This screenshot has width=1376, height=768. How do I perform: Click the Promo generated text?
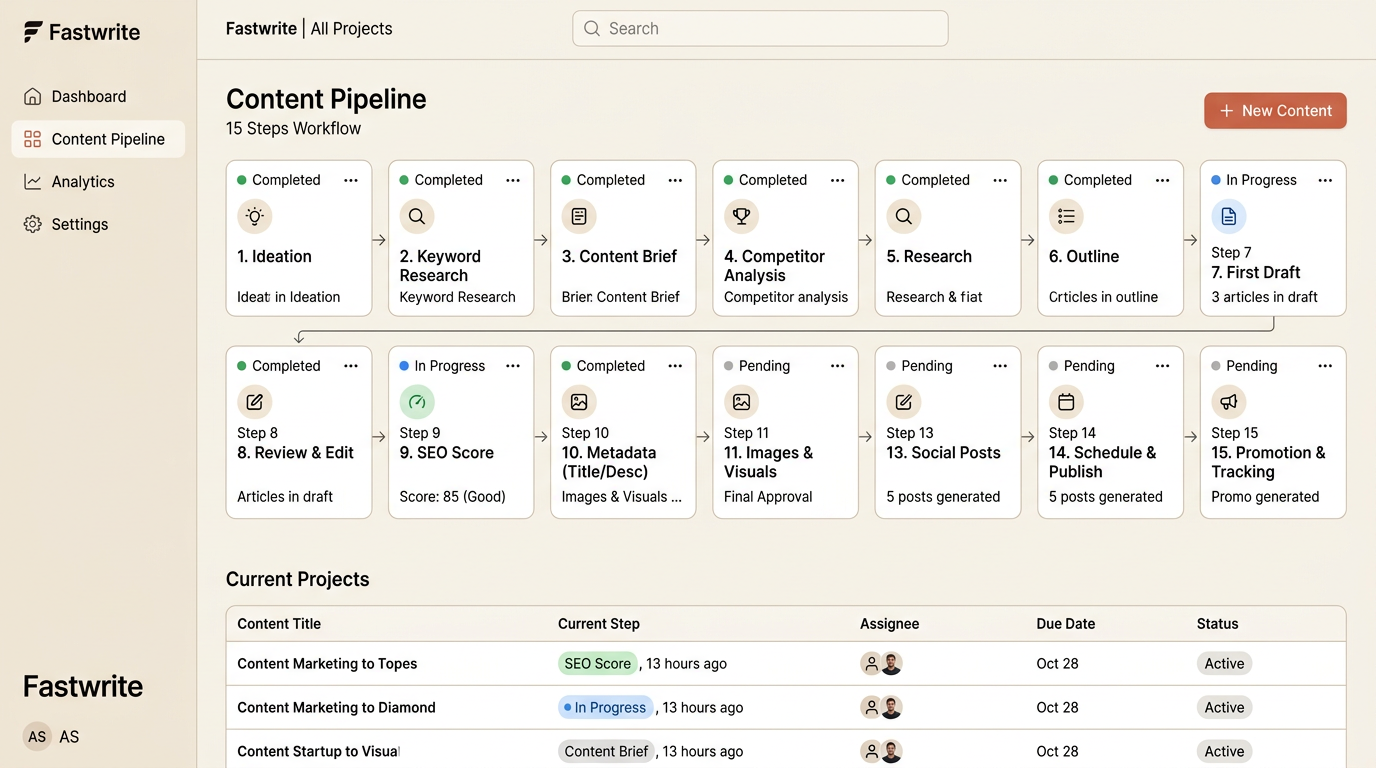pyautogui.click(x=1265, y=497)
